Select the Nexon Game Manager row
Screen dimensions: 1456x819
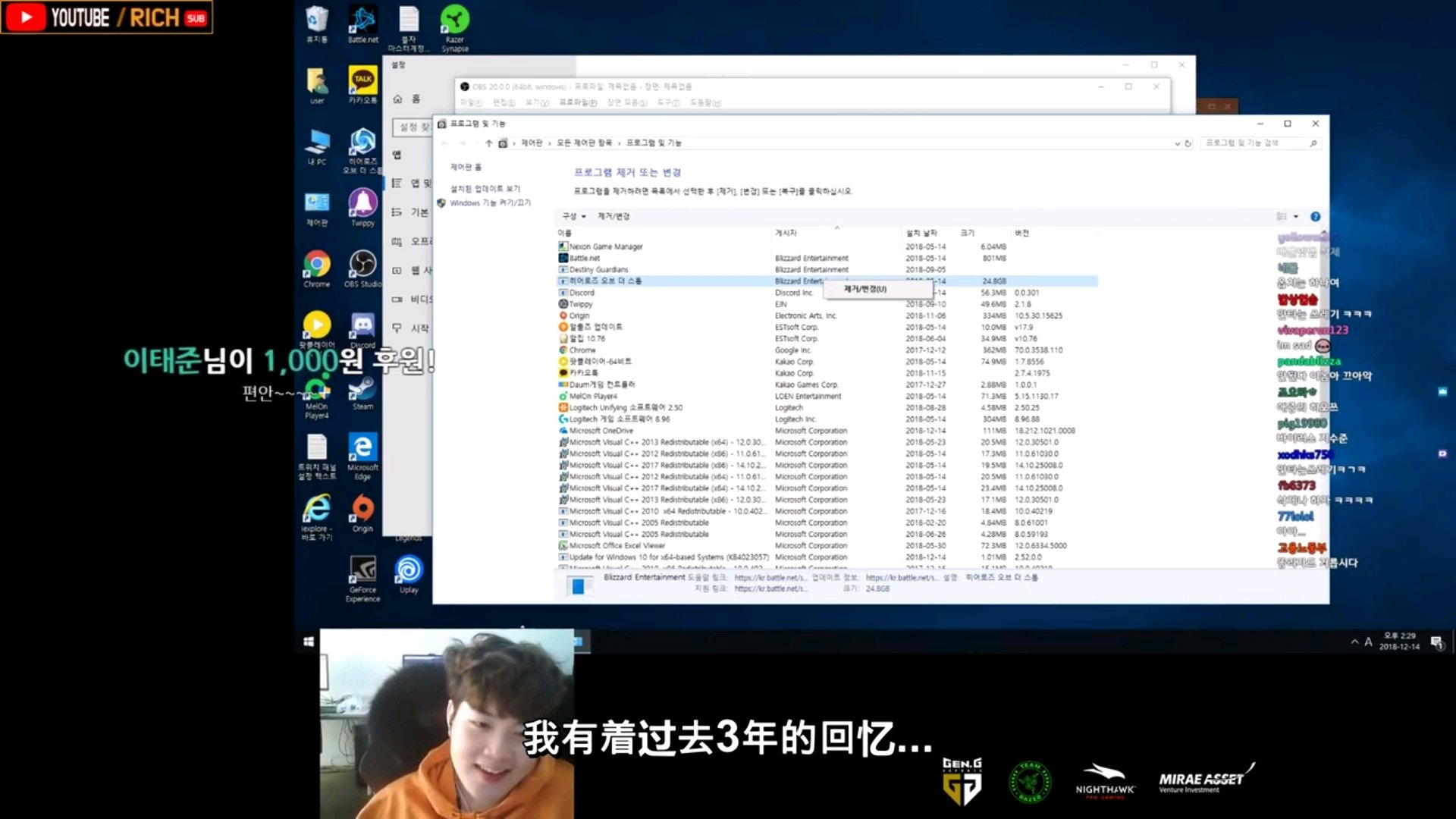tap(827, 246)
